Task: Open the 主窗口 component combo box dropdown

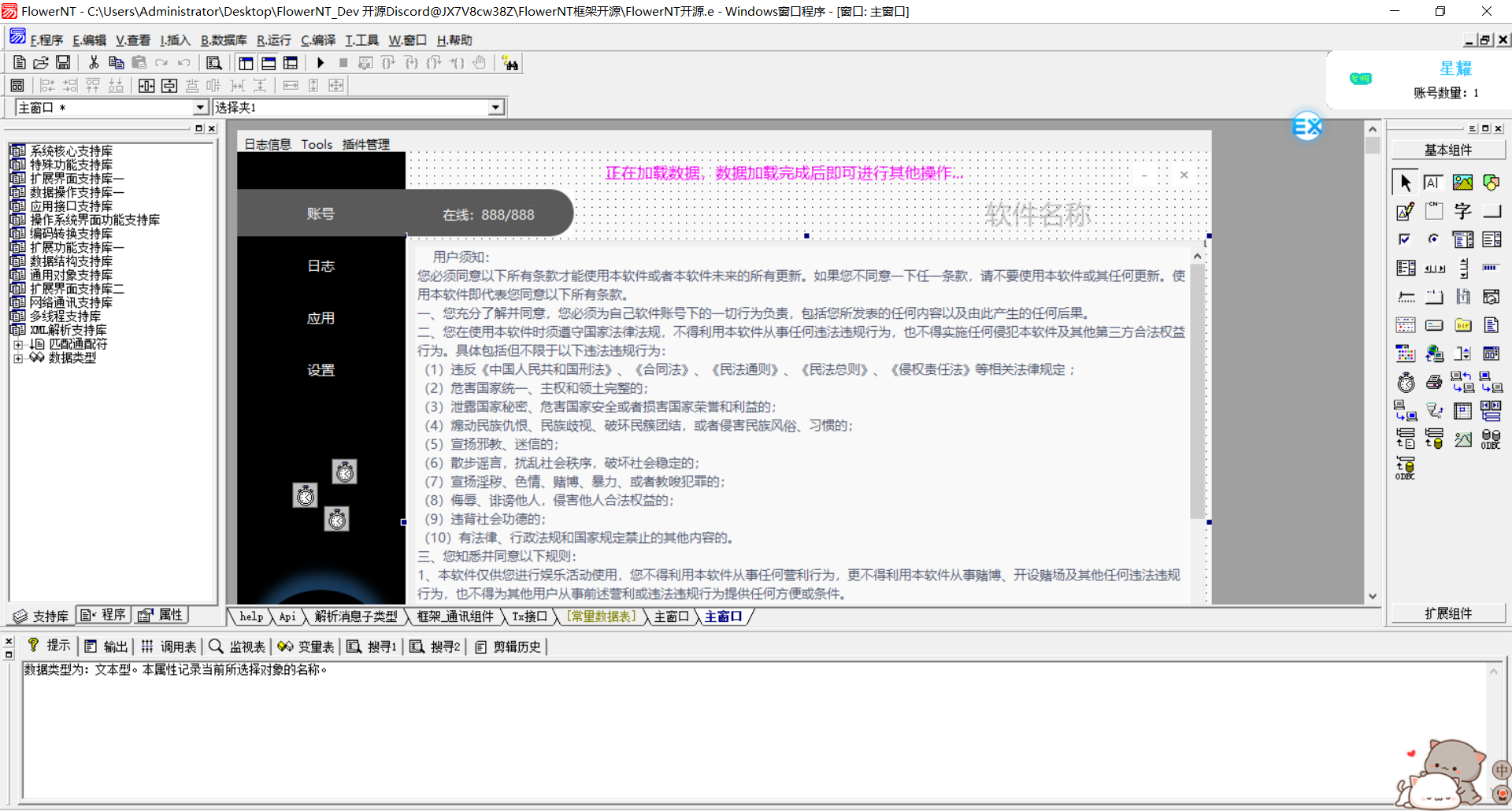Action: (200, 107)
